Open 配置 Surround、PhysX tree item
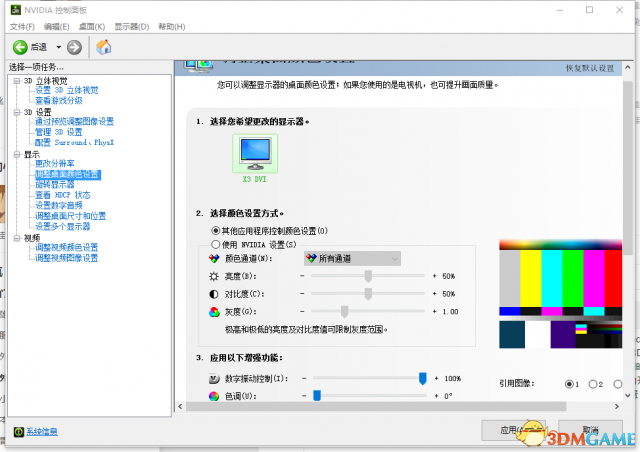Viewport: 640px width, 452px height. [x=75, y=142]
